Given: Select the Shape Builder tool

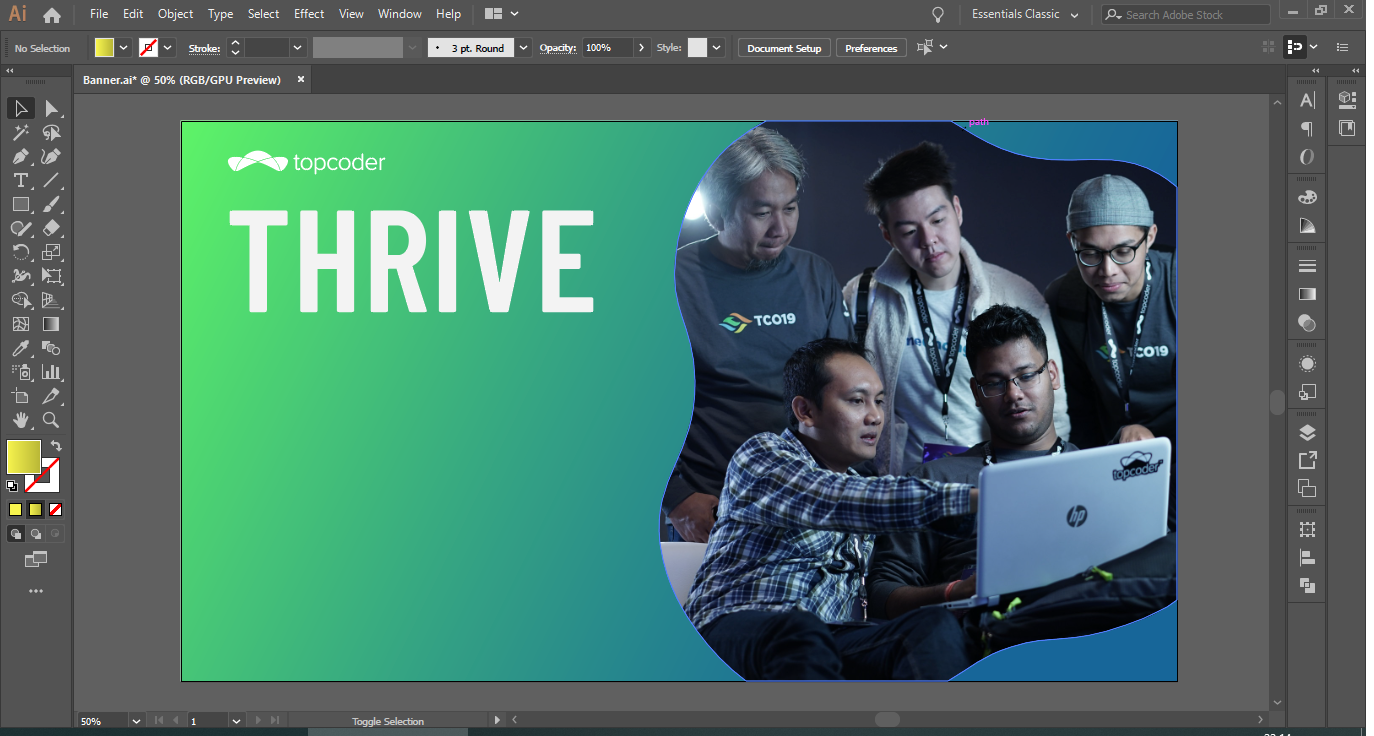Looking at the screenshot, I should point(20,300).
